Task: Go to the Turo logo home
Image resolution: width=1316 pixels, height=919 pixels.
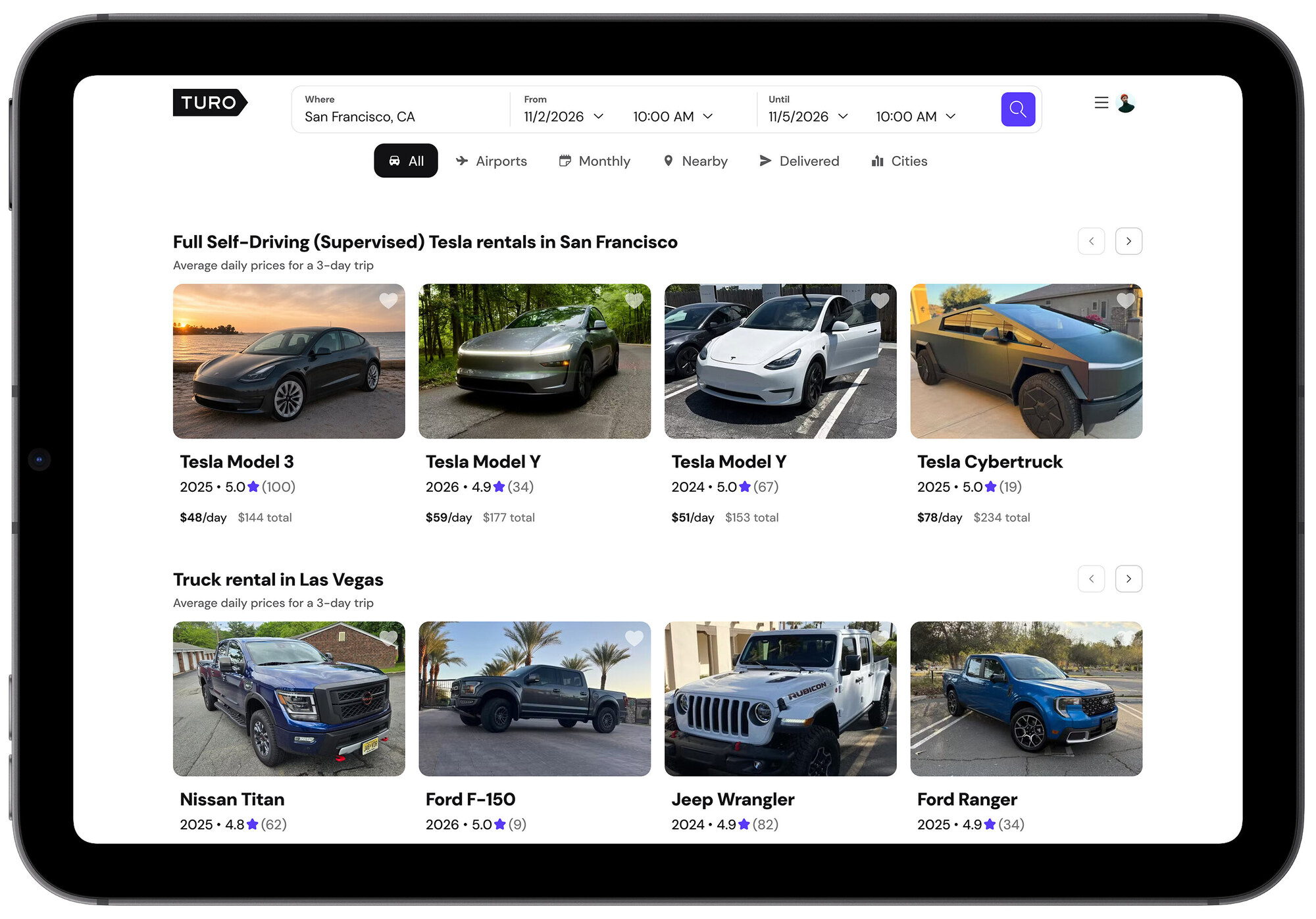Action: [x=210, y=103]
